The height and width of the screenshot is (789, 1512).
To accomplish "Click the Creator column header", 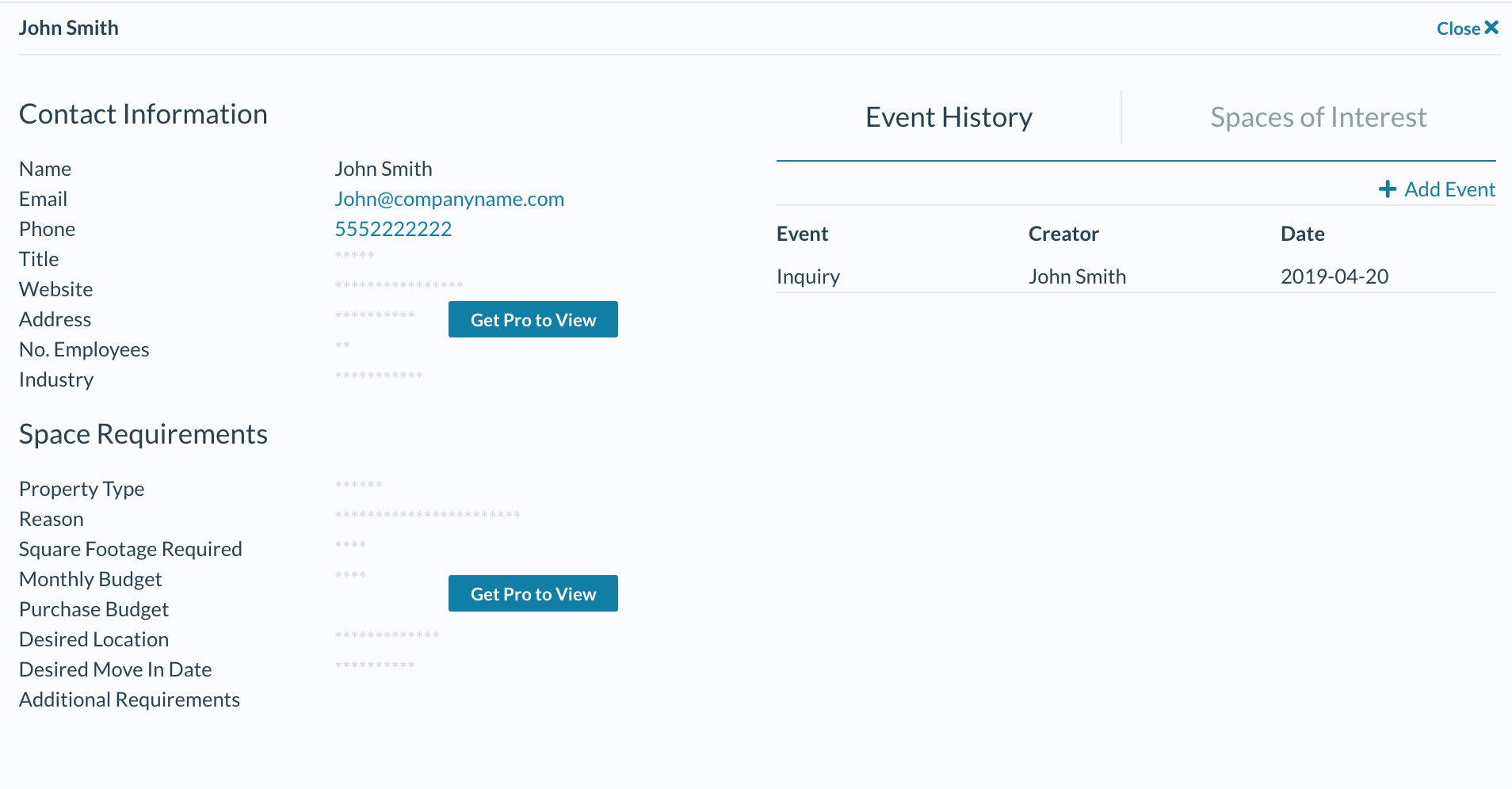I will (1063, 234).
